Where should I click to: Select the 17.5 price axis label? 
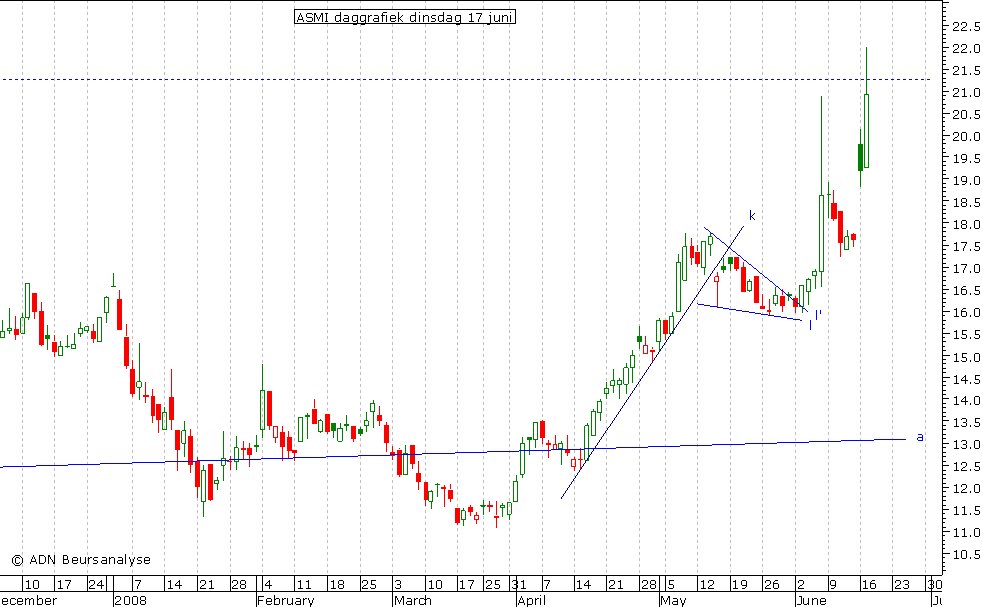[966, 246]
